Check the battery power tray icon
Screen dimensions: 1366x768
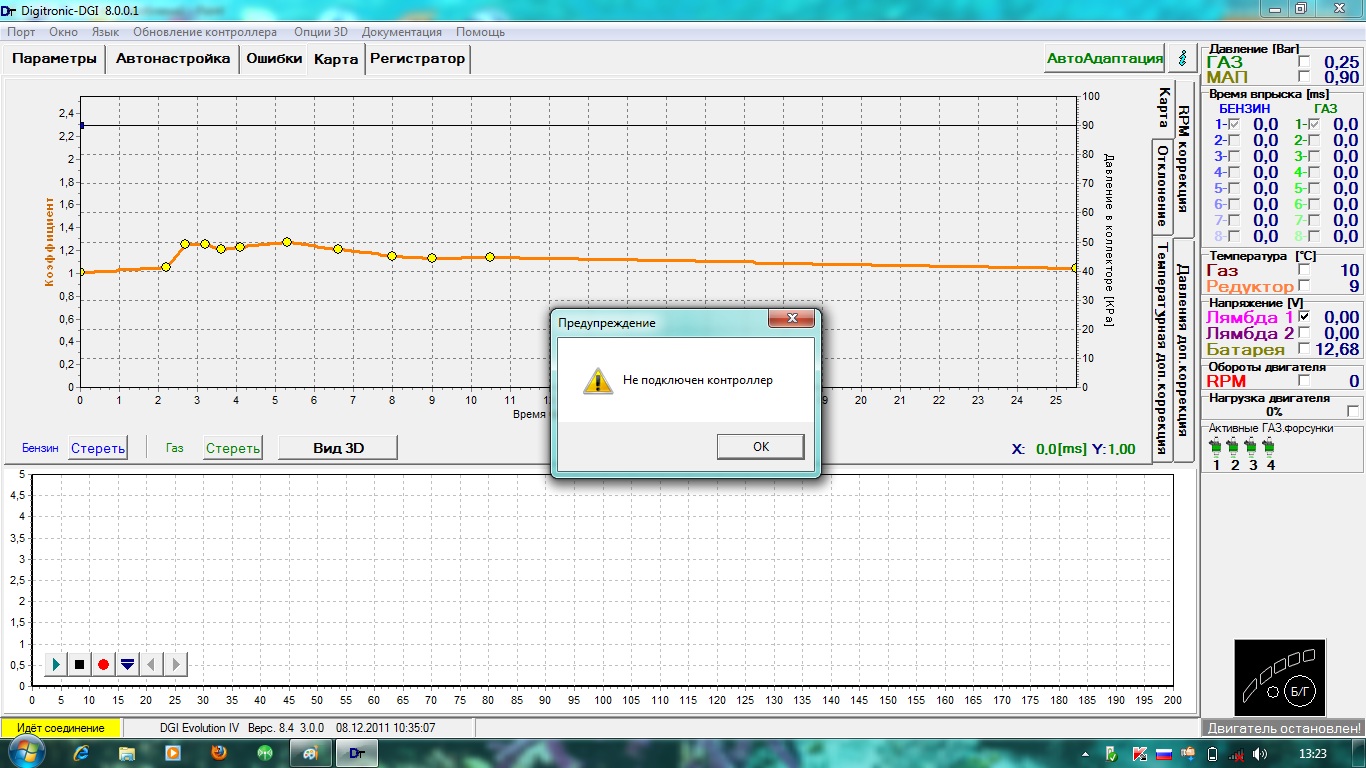pyautogui.click(x=1213, y=753)
